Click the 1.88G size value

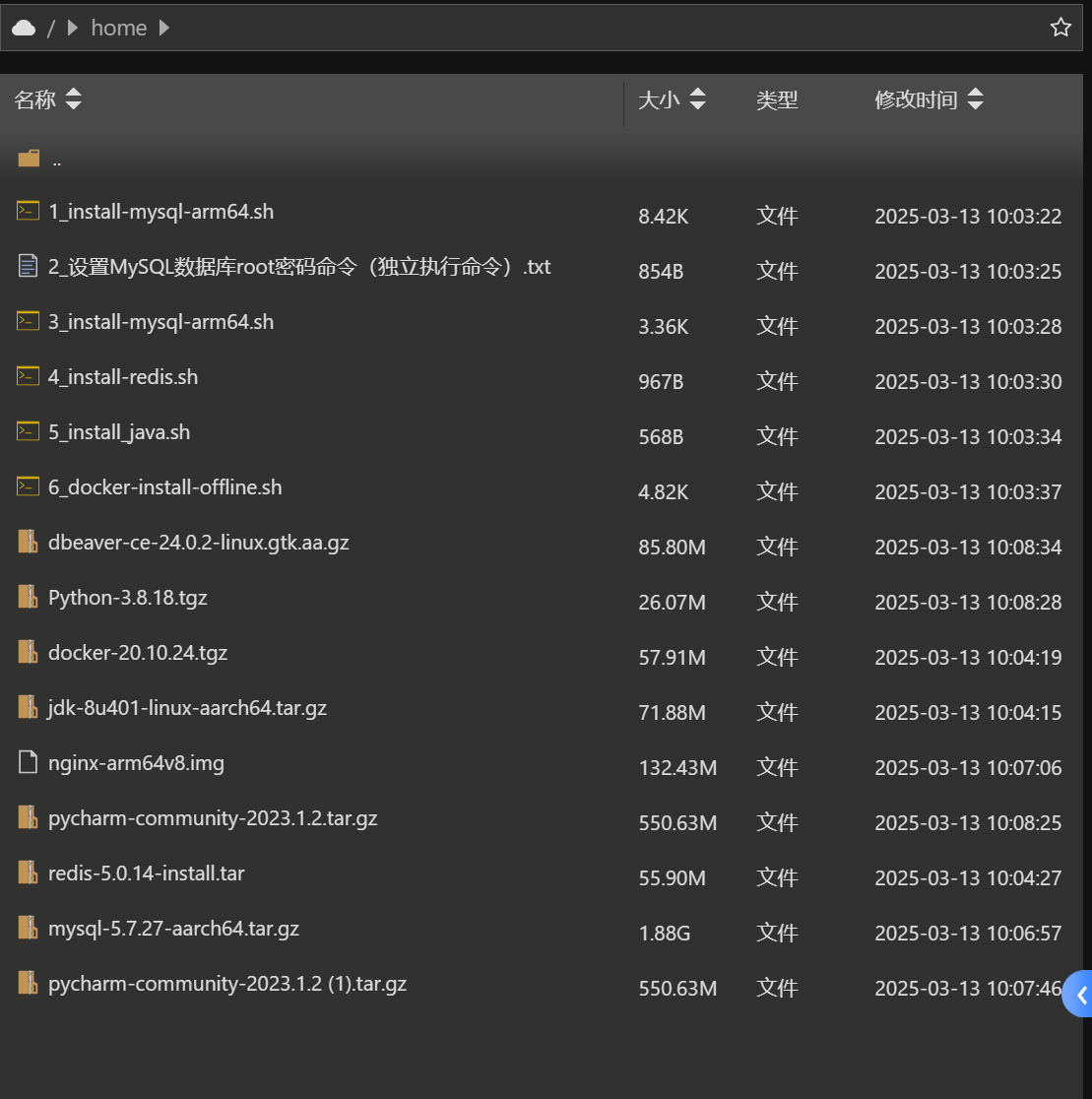(x=665, y=934)
